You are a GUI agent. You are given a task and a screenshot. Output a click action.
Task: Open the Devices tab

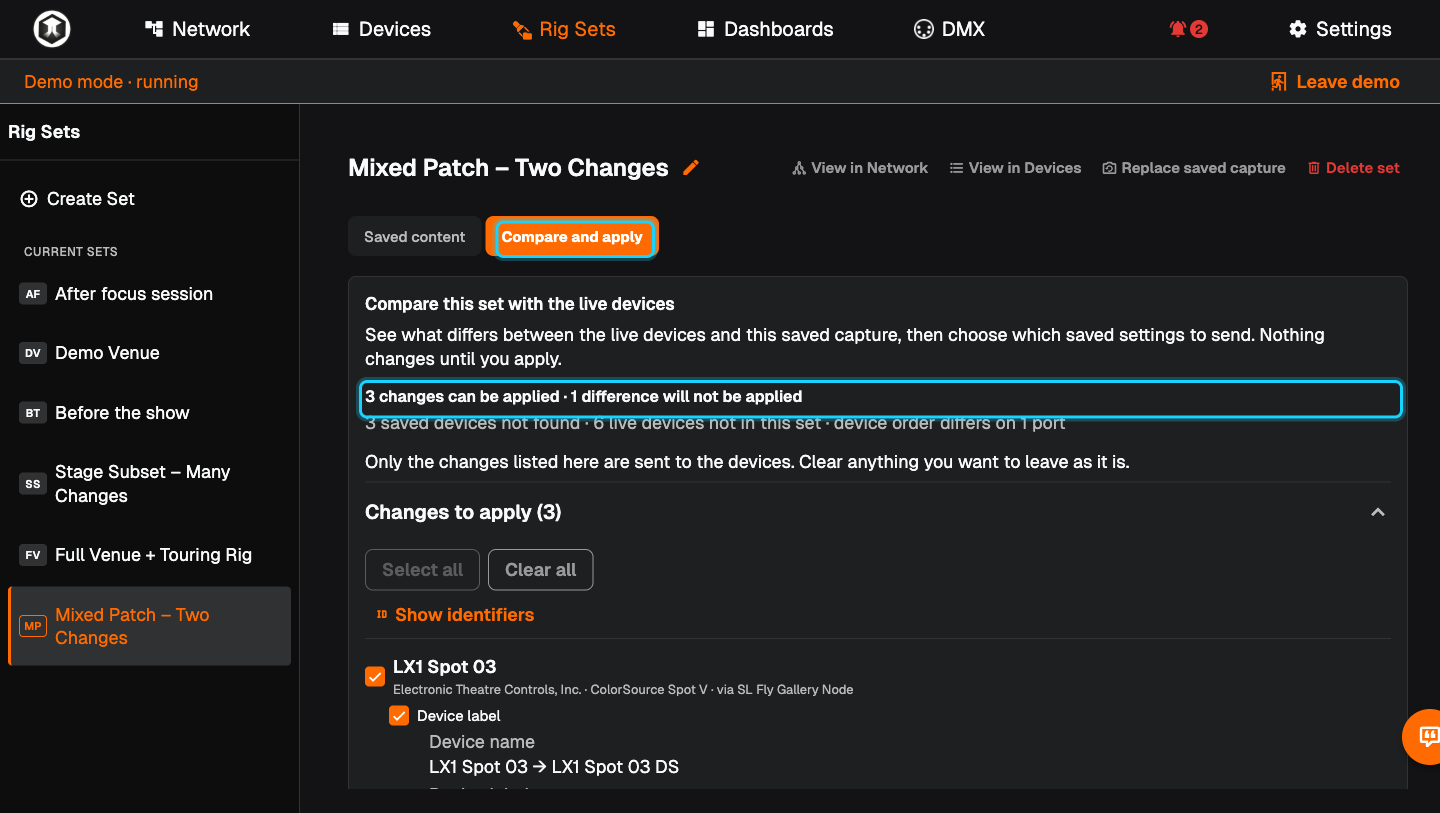[x=381, y=29]
